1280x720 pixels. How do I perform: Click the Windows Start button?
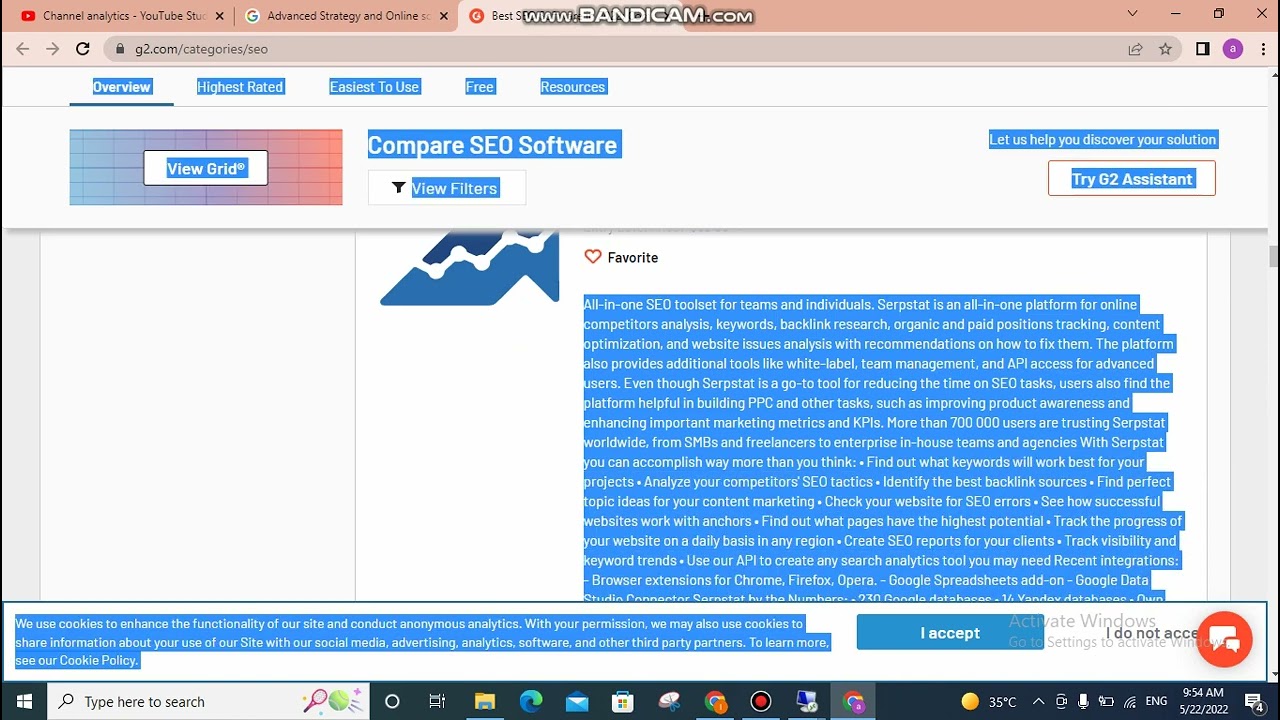23,701
